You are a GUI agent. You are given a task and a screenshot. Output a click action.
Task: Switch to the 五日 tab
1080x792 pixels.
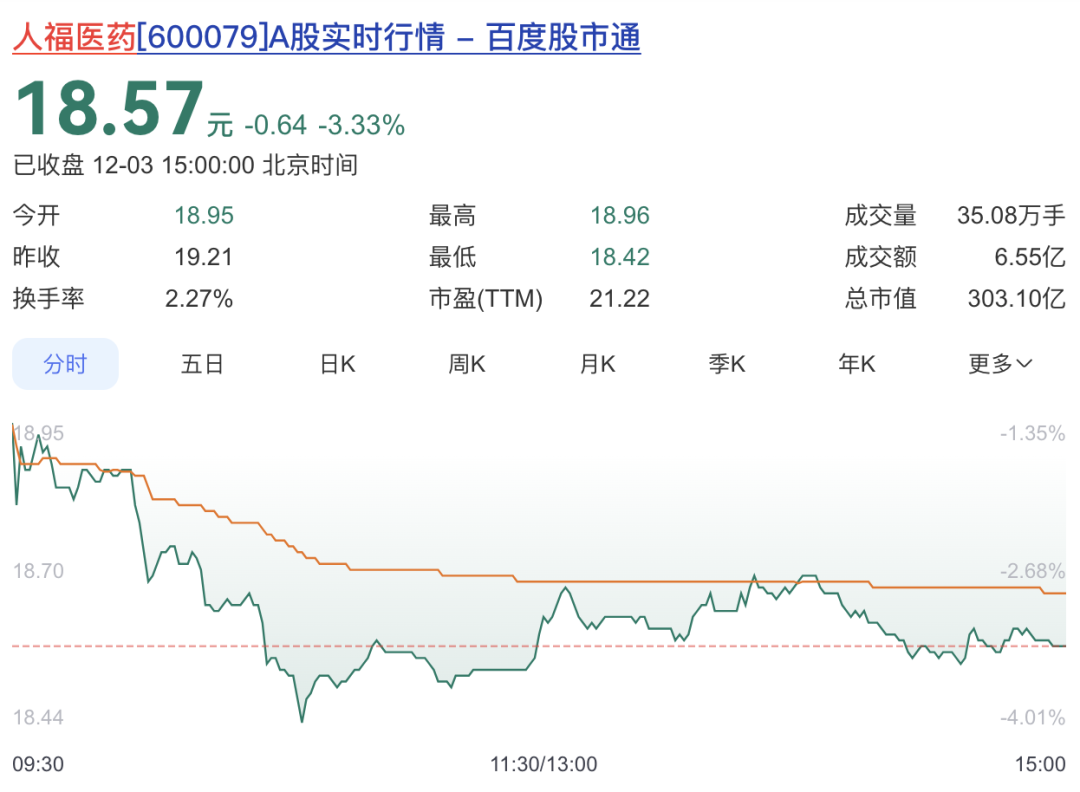202,364
